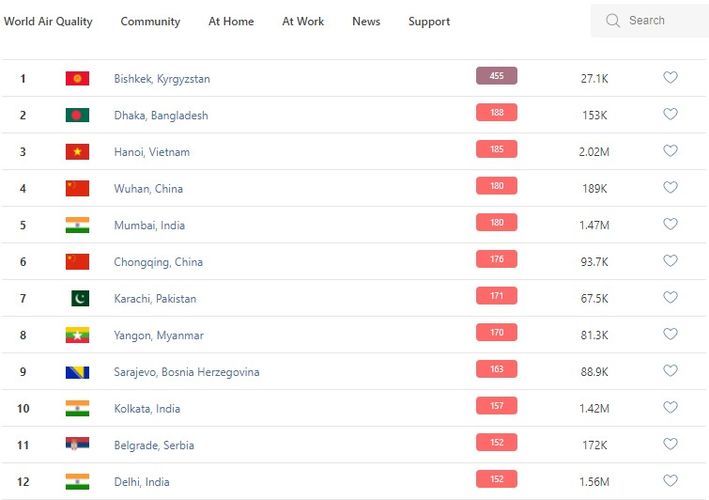The image size is (709, 500).
Task: Open the Support page
Action: point(429,21)
